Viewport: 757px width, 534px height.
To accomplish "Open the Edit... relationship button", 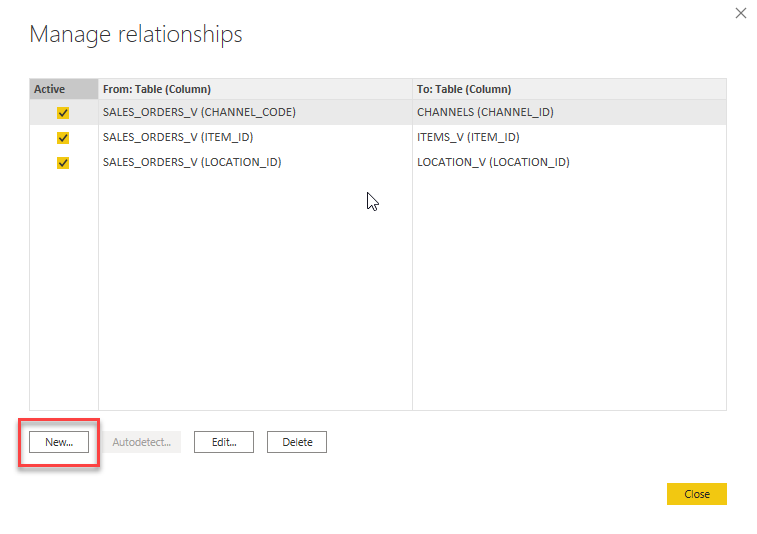I will tap(224, 442).
